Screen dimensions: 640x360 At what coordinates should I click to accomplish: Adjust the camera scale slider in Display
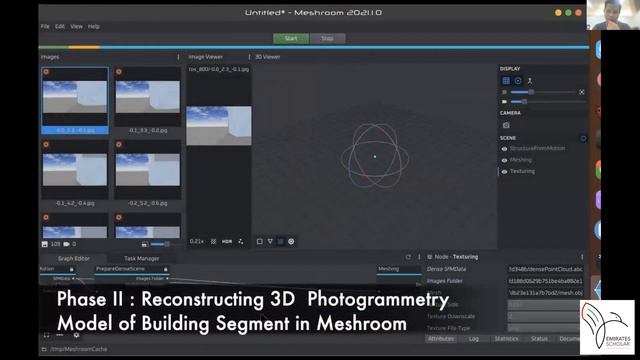547,102
